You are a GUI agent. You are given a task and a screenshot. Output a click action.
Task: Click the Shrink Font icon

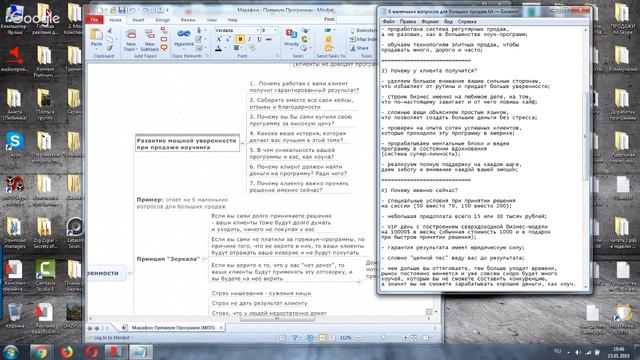pos(228,39)
